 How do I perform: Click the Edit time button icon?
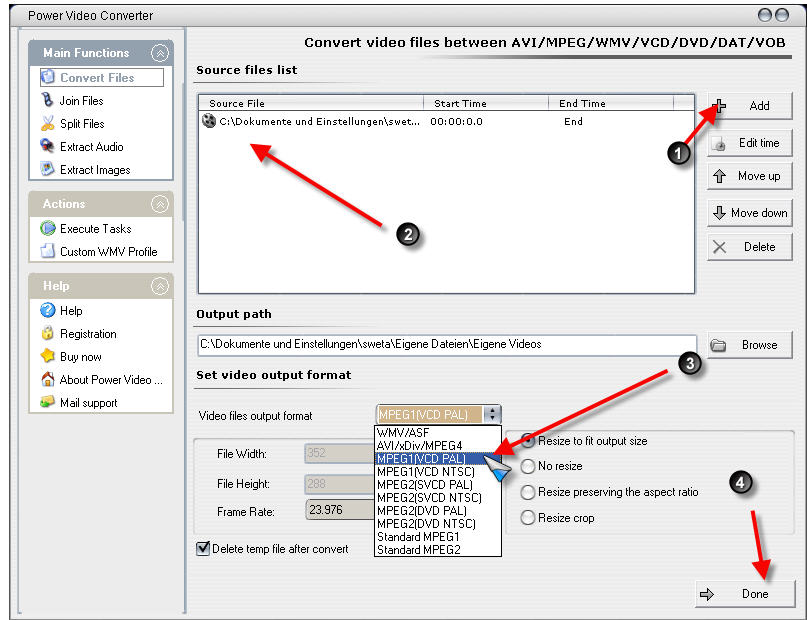pos(720,144)
